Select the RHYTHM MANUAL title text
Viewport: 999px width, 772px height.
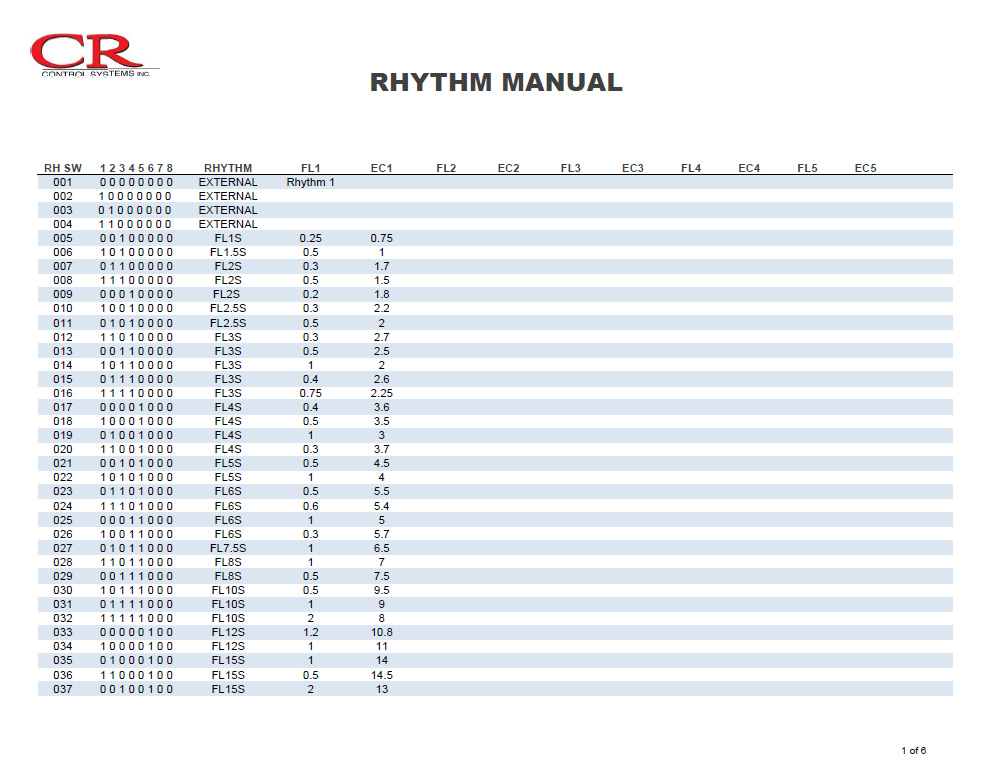(497, 83)
